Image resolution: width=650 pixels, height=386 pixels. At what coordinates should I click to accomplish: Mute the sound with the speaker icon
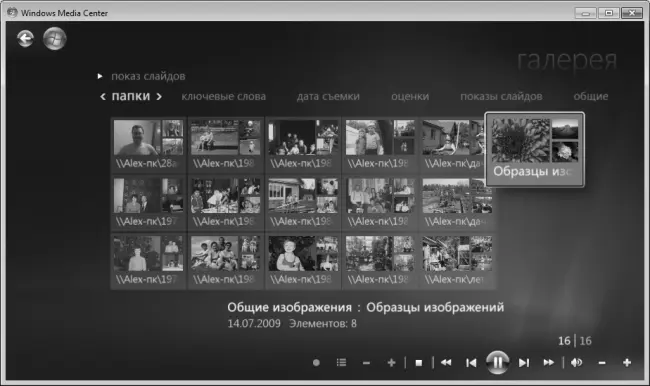[x=576, y=363]
